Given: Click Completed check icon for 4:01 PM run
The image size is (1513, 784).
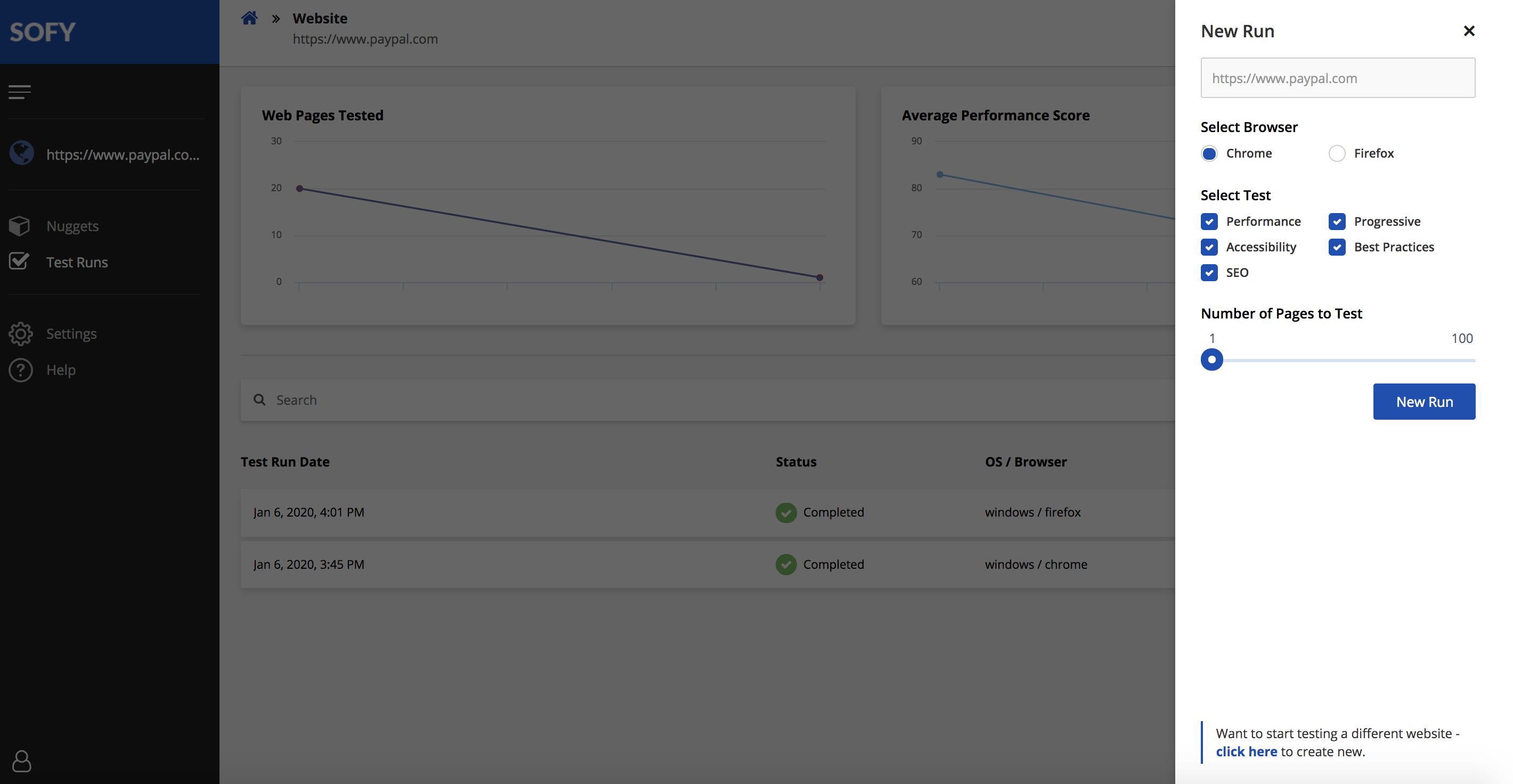Looking at the screenshot, I should 786,512.
